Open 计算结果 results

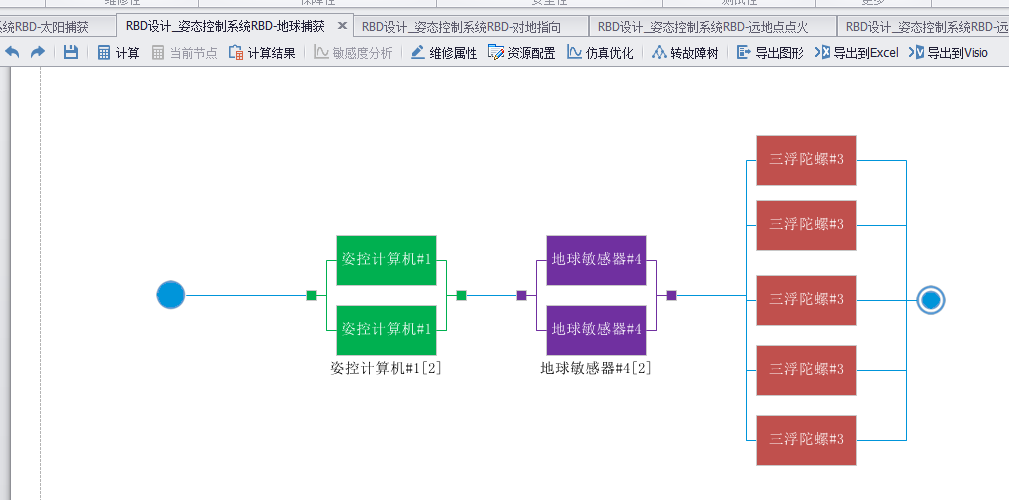261,53
